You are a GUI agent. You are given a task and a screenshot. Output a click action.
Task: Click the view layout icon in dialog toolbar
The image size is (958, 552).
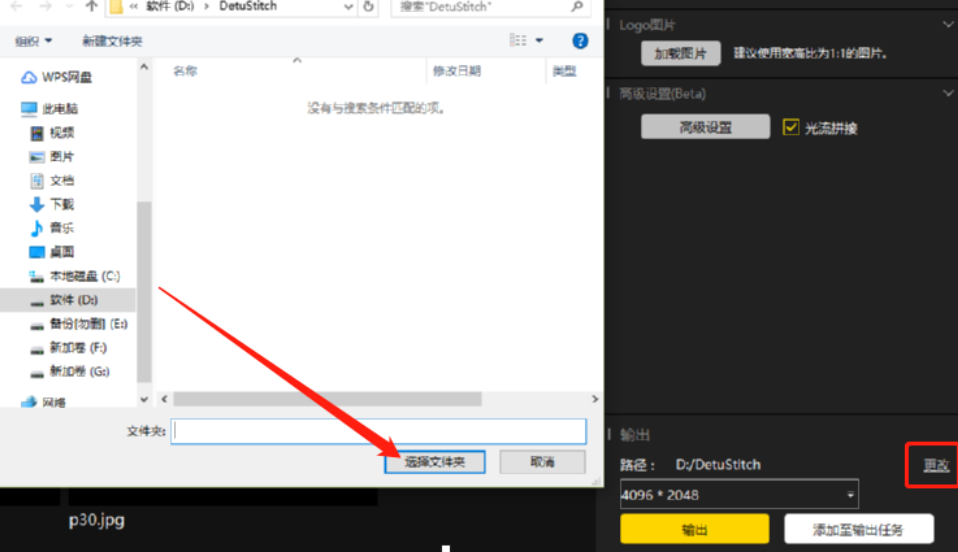(517, 40)
